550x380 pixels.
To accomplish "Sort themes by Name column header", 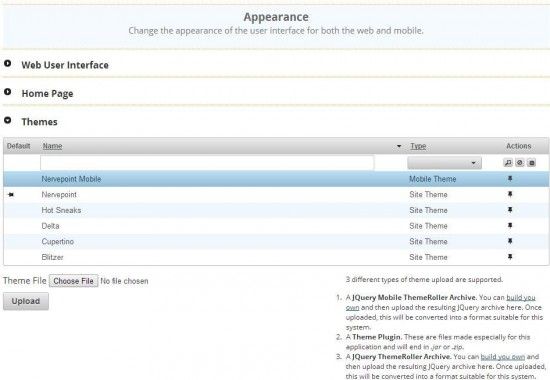I will pos(53,146).
